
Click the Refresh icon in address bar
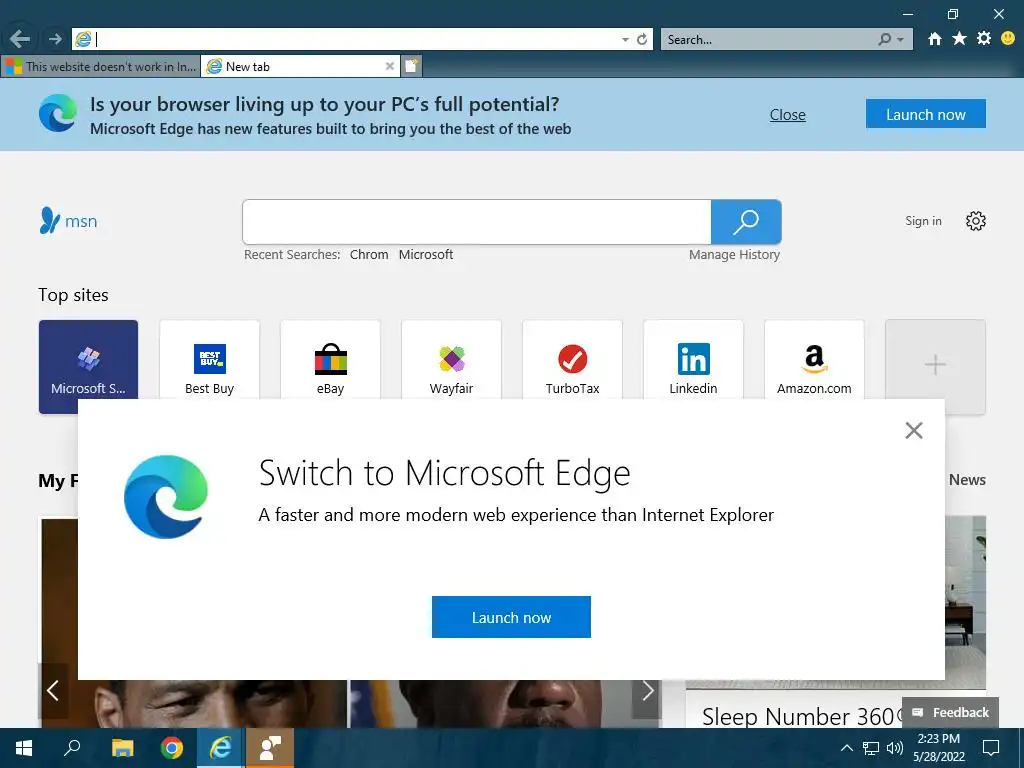click(642, 40)
